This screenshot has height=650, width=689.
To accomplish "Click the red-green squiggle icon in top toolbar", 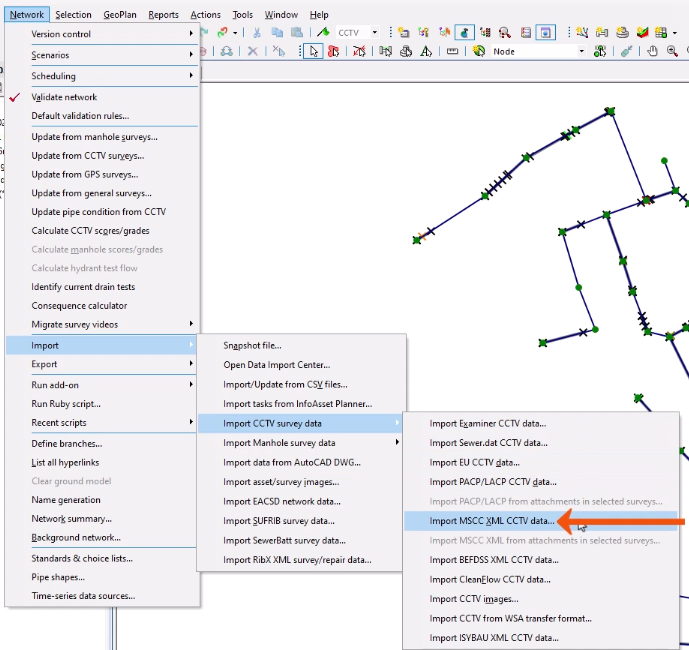I will pos(222,33).
